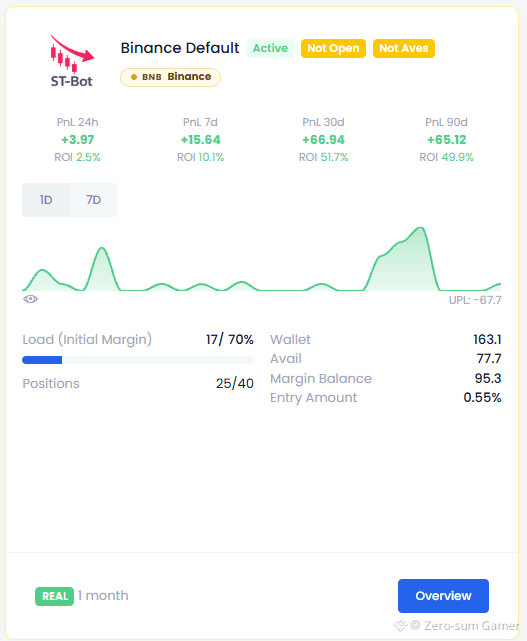Click PnL 90d value +65.12
Viewport: 527px width, 641px height.
pyautogui.click(x=446, y=140)
